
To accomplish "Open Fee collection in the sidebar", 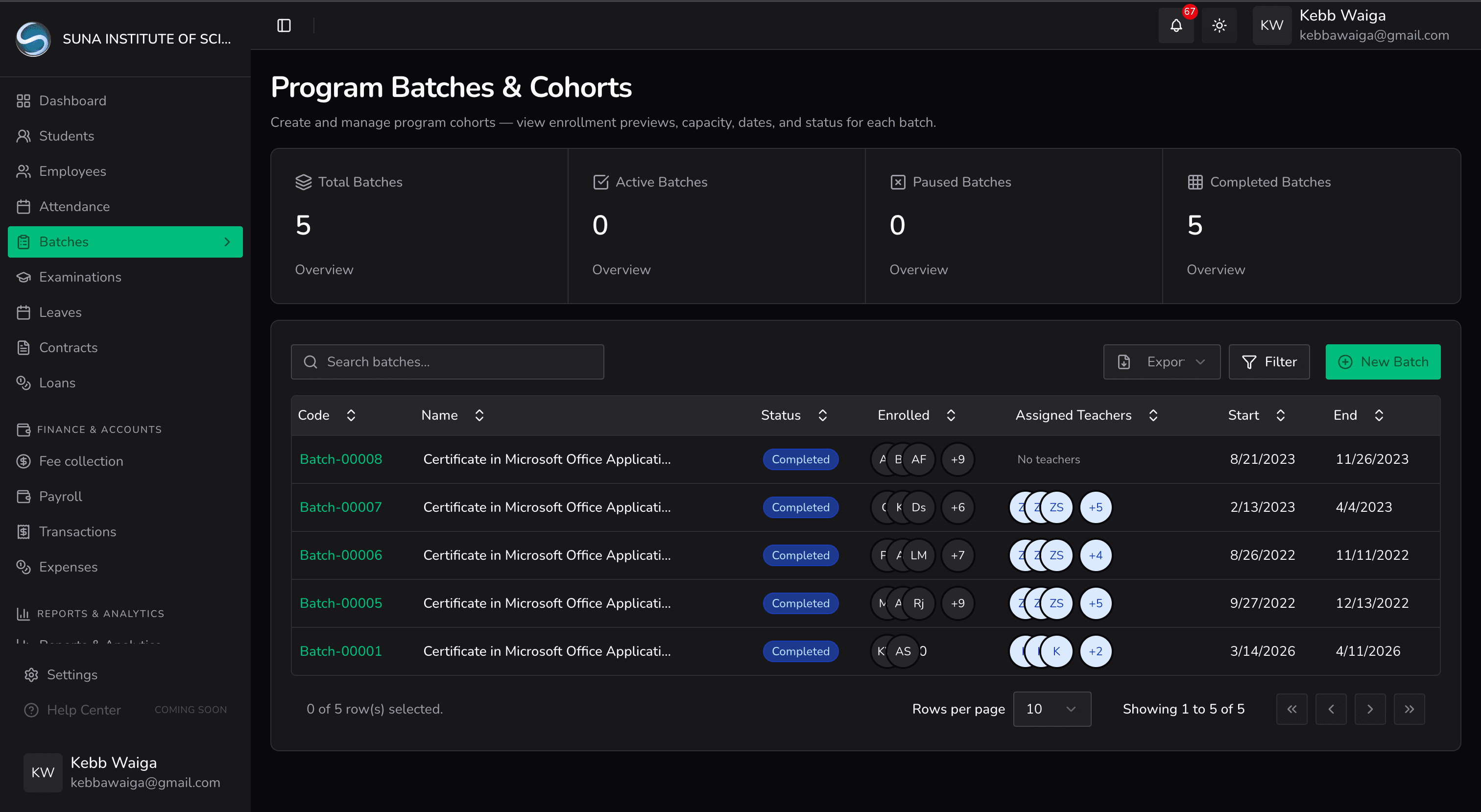I will [81, 461].
